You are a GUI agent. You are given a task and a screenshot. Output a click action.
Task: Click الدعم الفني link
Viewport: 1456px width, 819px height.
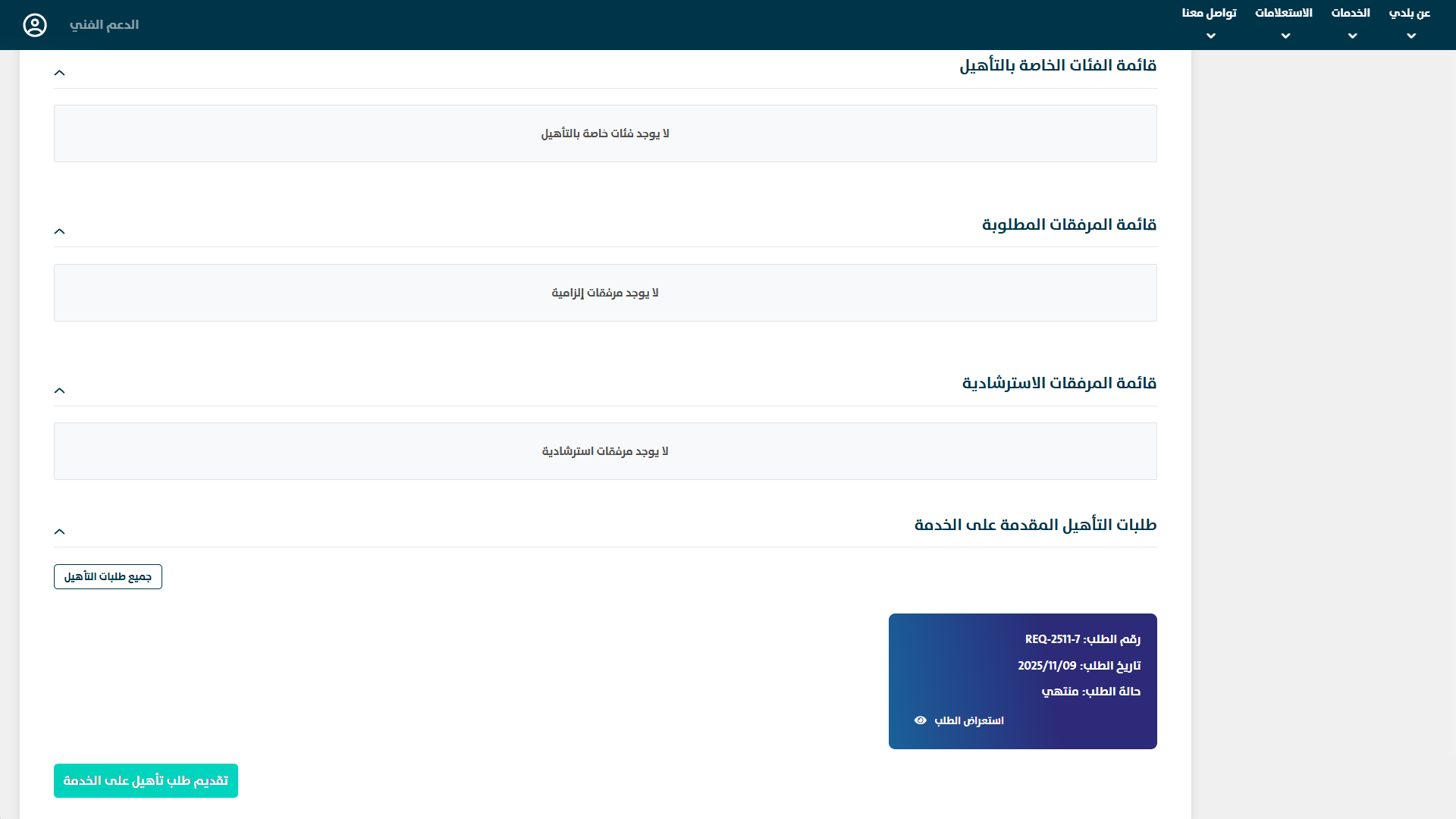104,25
